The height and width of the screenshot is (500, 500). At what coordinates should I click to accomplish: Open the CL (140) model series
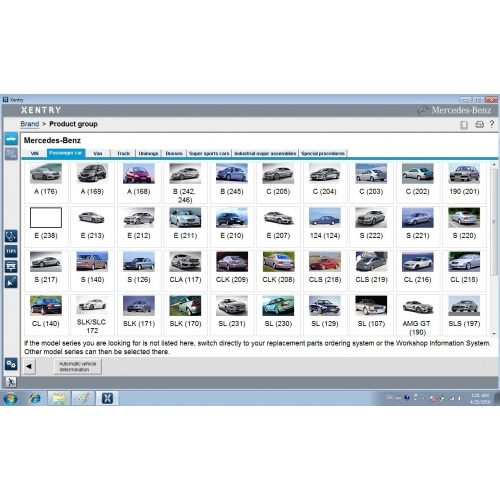pos(46,315)
